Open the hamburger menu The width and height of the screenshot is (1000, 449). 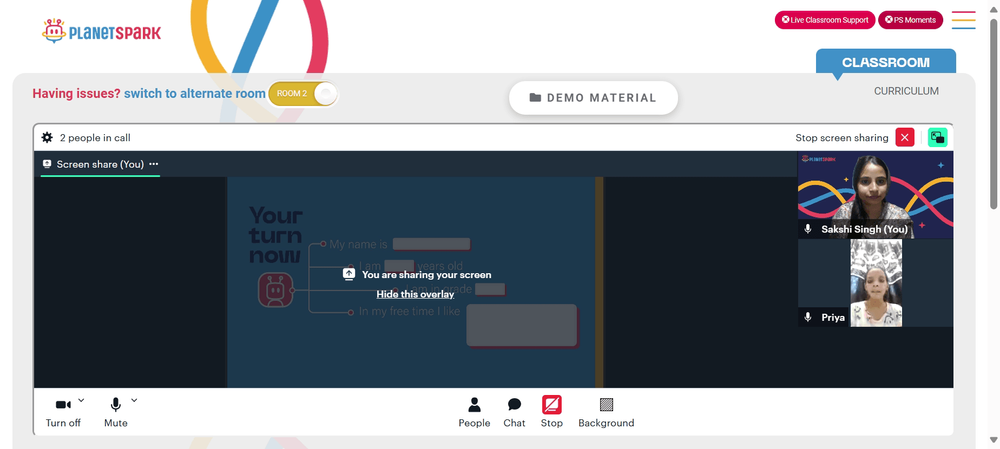[x=964, y=20]
